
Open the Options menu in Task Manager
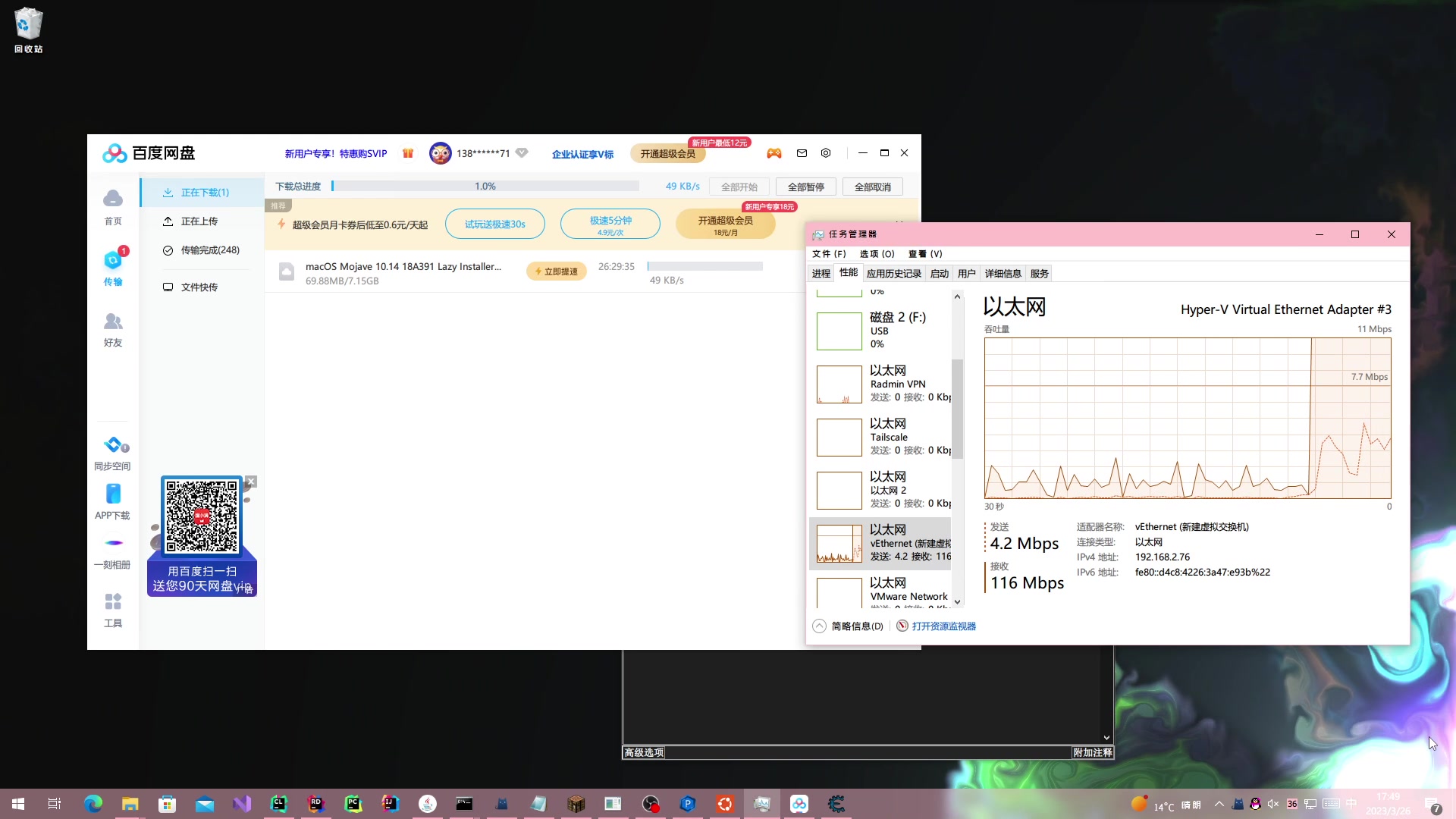[x=877, y=254]
